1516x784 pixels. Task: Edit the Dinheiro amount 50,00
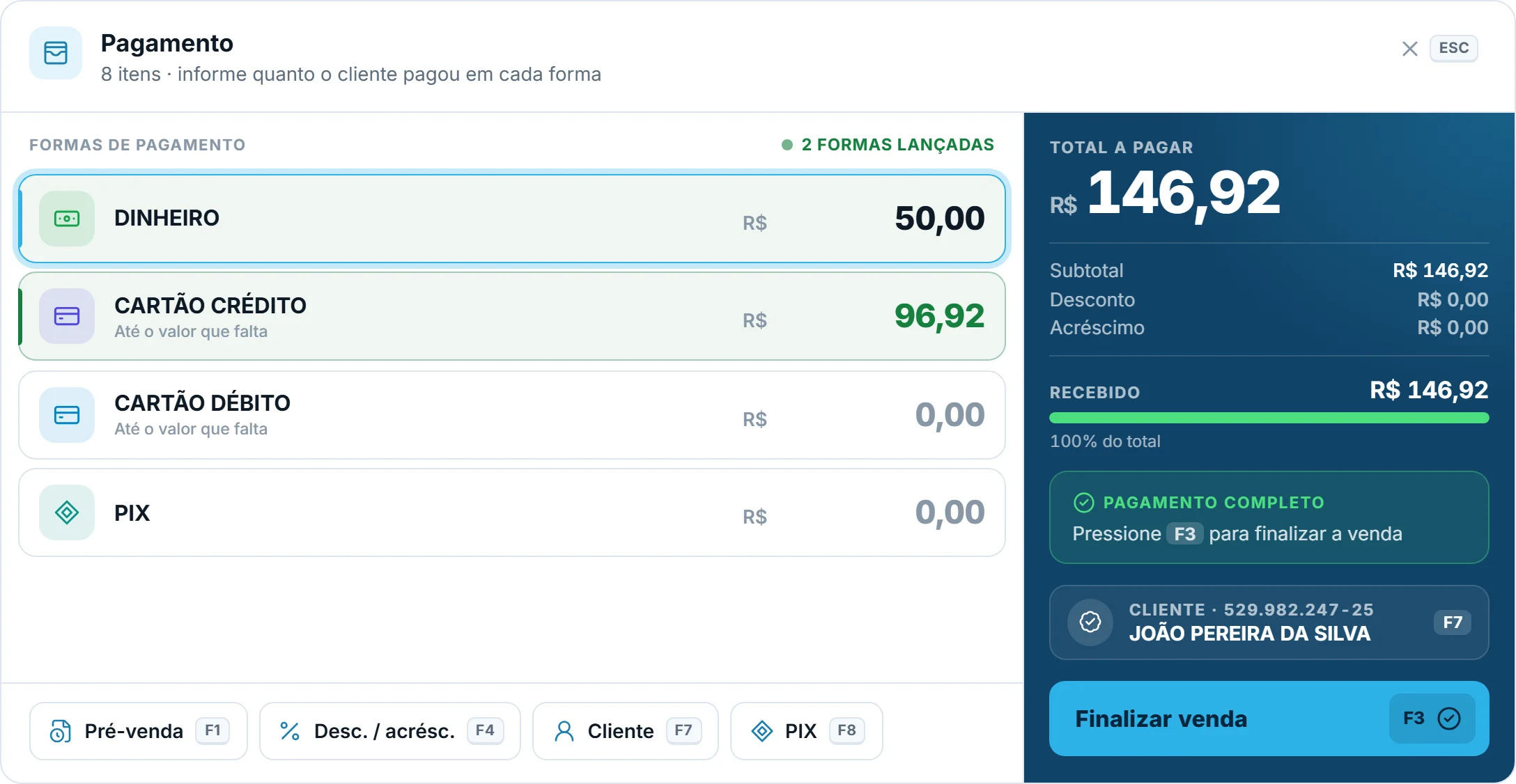coord(939,219)
